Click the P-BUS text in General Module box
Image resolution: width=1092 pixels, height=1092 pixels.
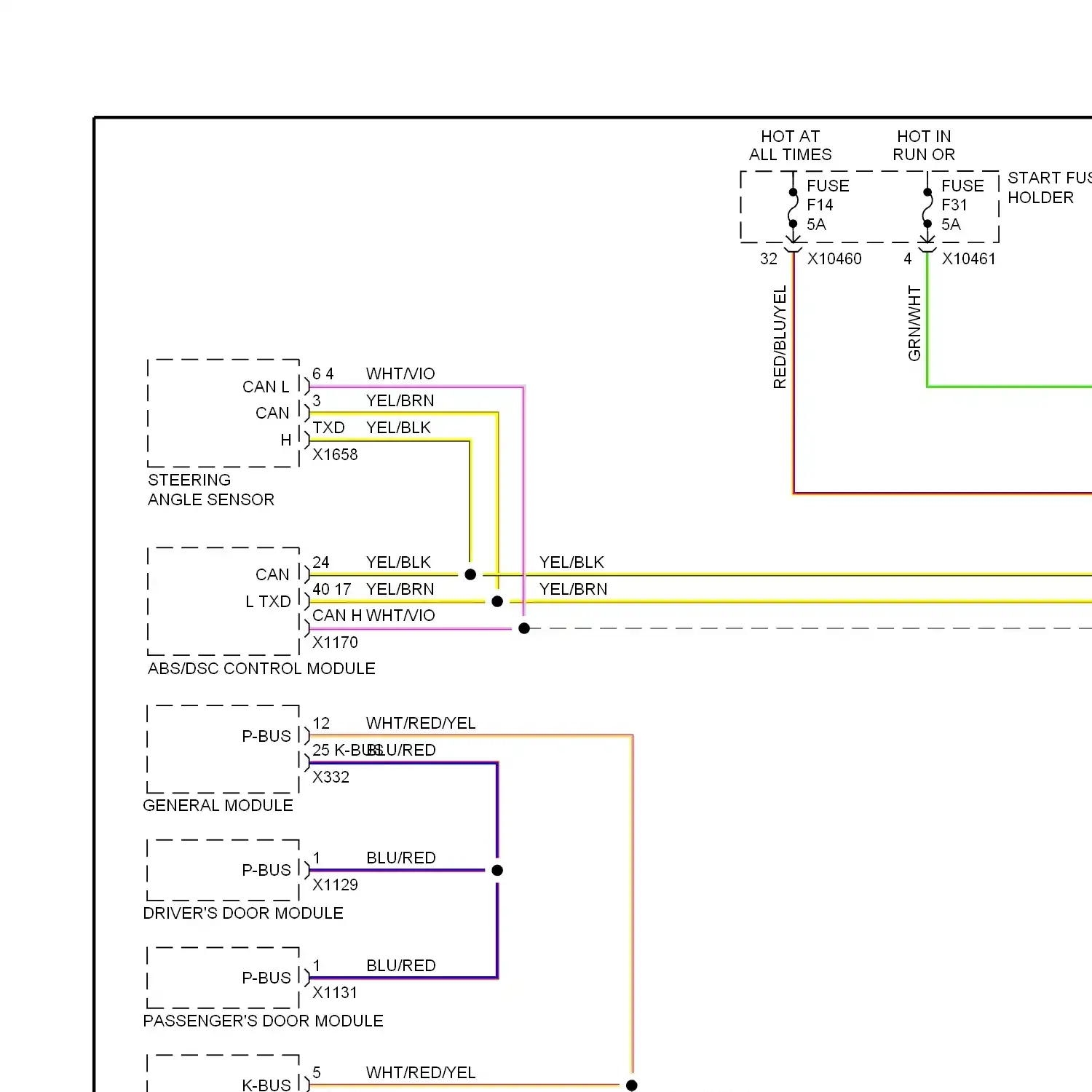266,737
